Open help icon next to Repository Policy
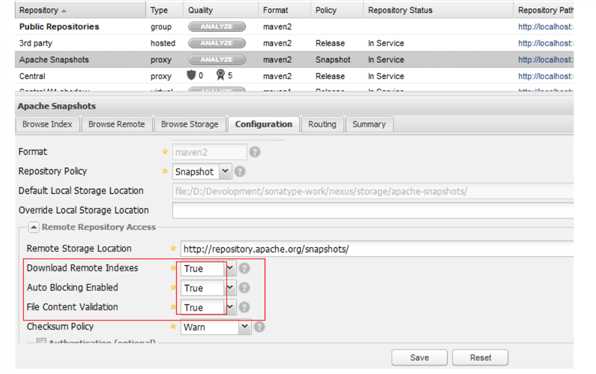 240,171
